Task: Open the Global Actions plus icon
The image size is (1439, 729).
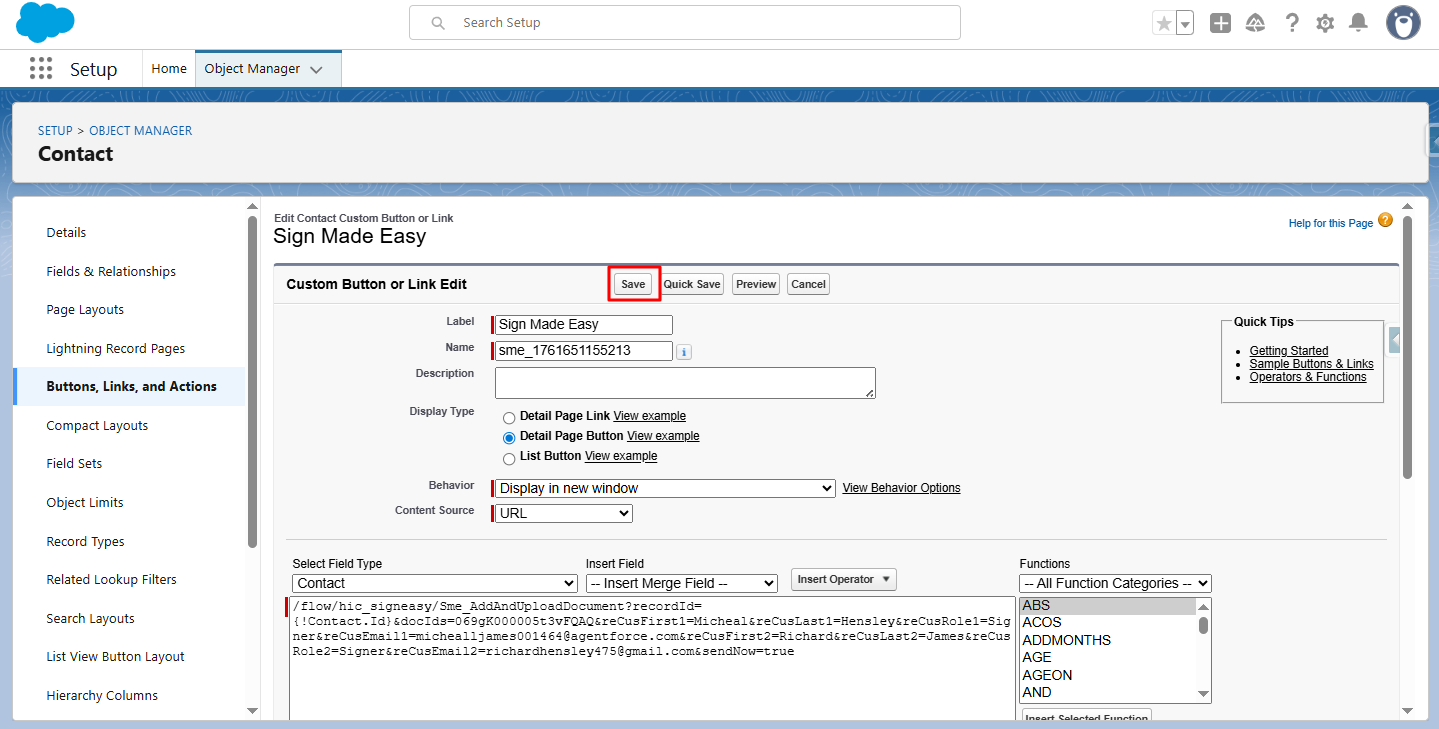Action: coord(1220,23)
